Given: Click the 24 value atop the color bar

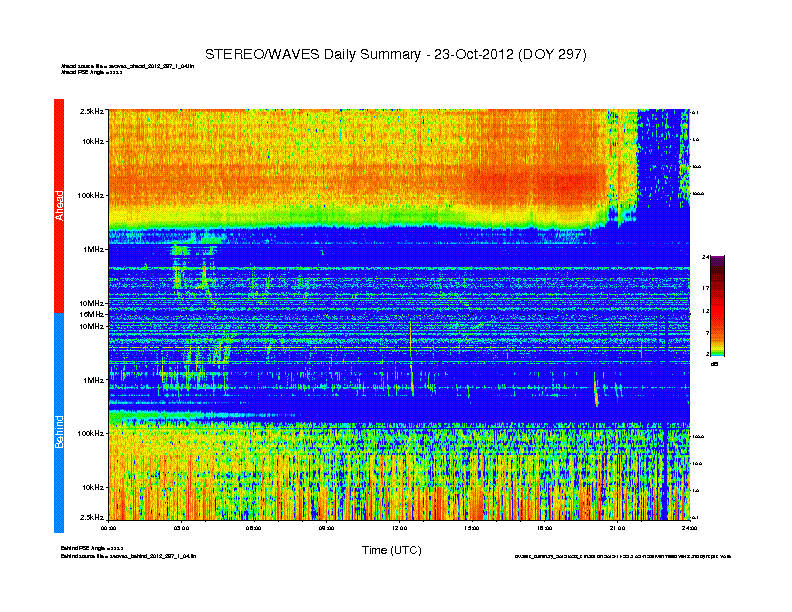Looking at the screenshot, I should click(706, 258).
